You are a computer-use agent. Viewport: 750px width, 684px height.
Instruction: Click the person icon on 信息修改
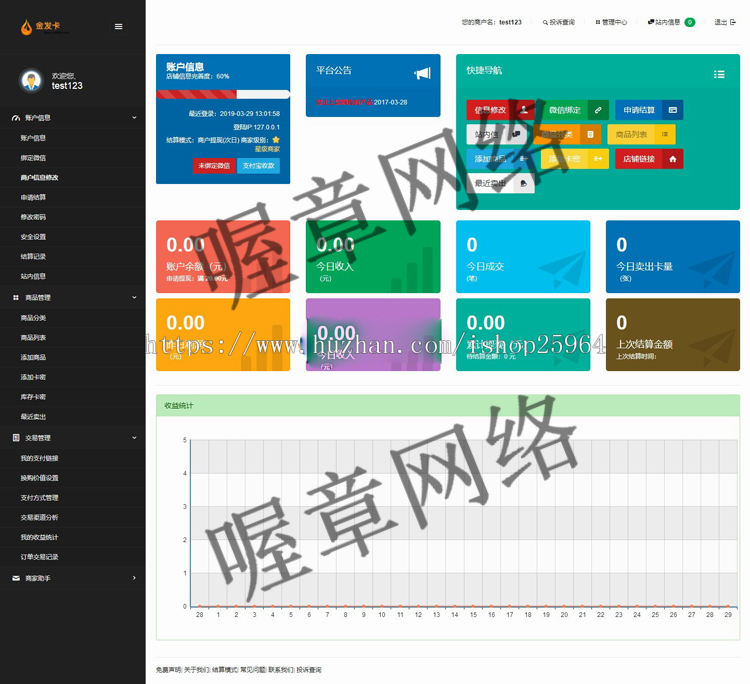(x=524, y=110)
